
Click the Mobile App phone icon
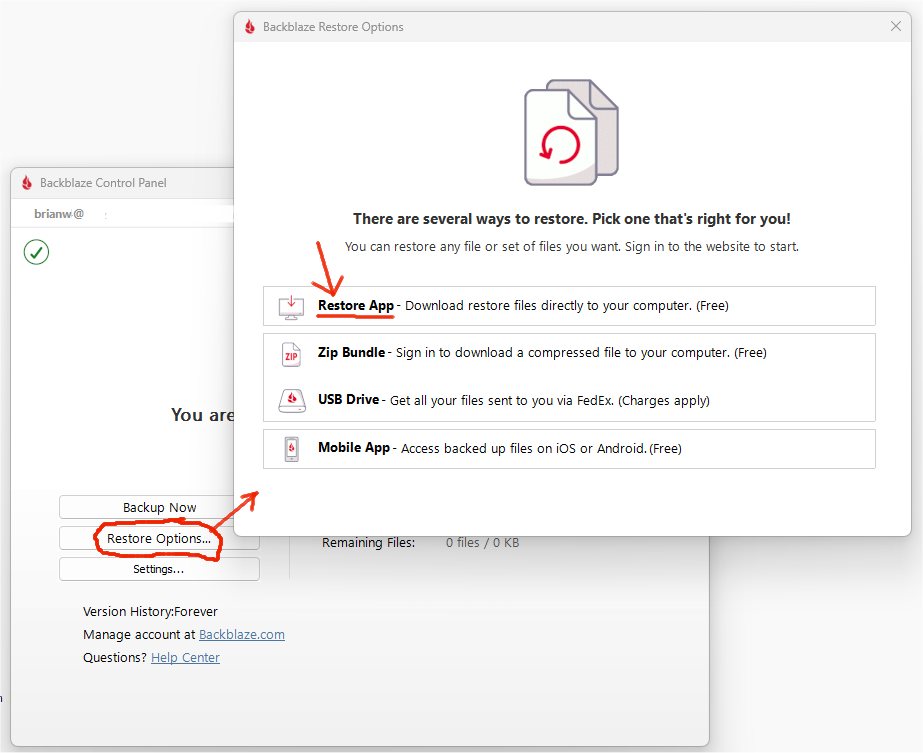[291, 448]
